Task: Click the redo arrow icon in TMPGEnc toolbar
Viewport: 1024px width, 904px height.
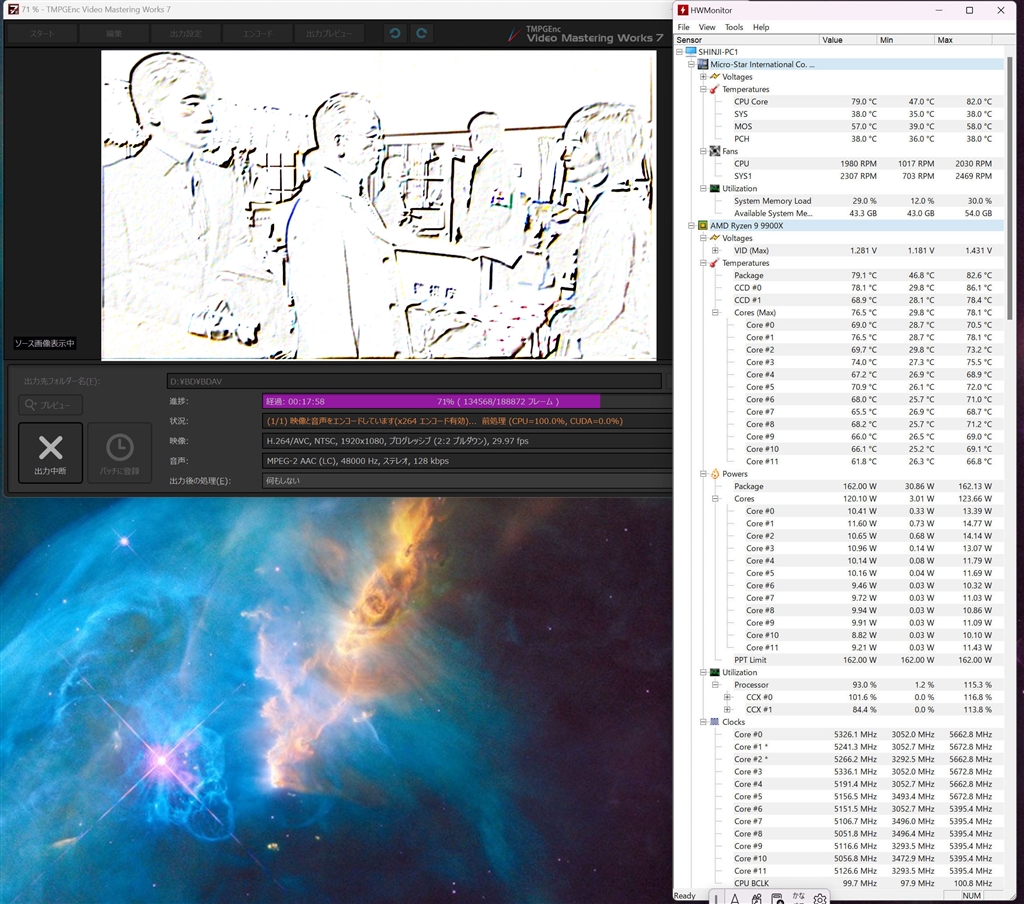Action: click(422, 33)
